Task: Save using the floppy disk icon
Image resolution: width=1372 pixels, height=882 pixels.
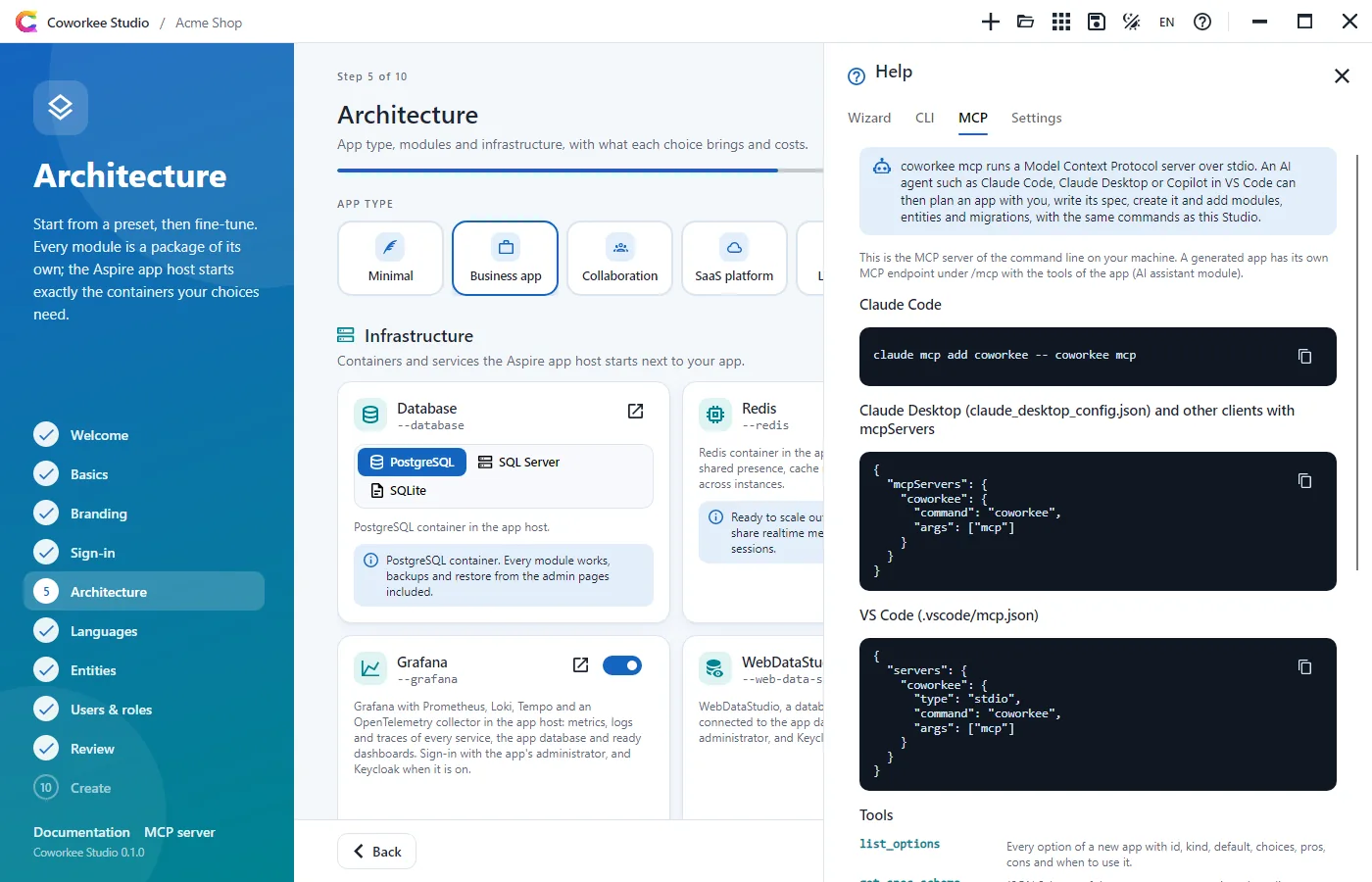Action: (1097, 22)
